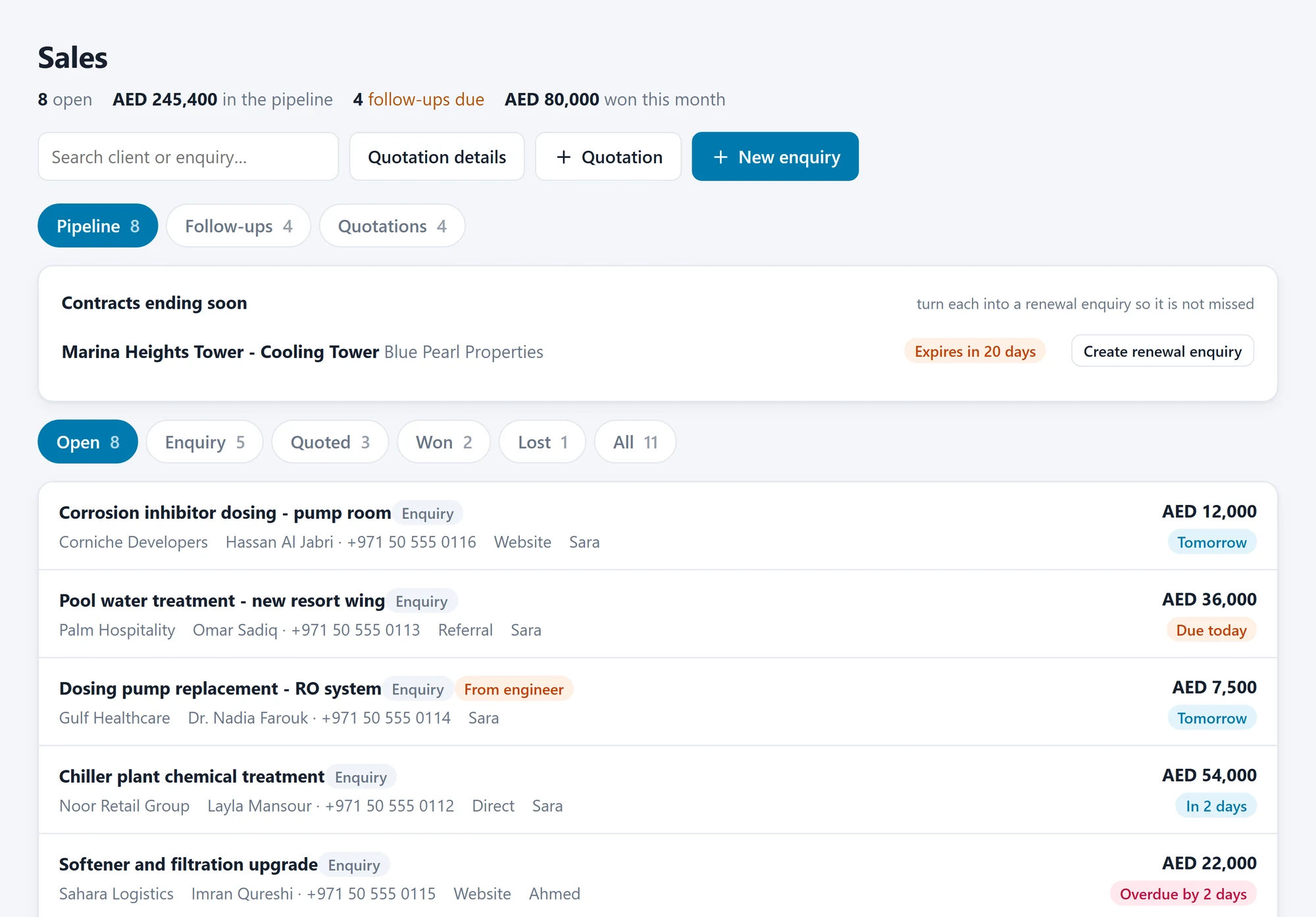Filter by Quoted stage
1316x917 pixels.
pos(330,442)
